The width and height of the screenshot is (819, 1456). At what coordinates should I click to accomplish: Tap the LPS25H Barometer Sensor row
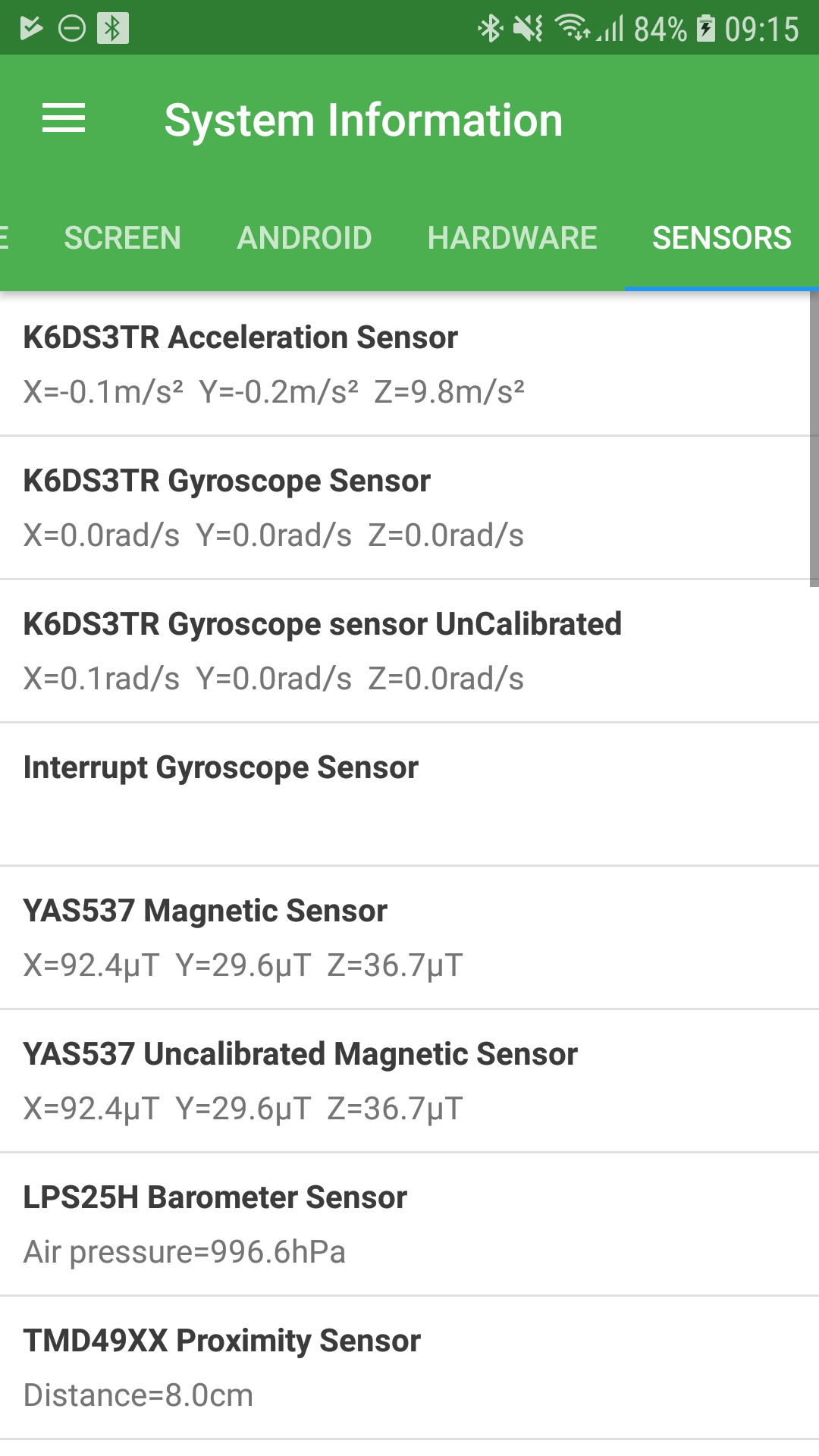[x=402, y=1224]
